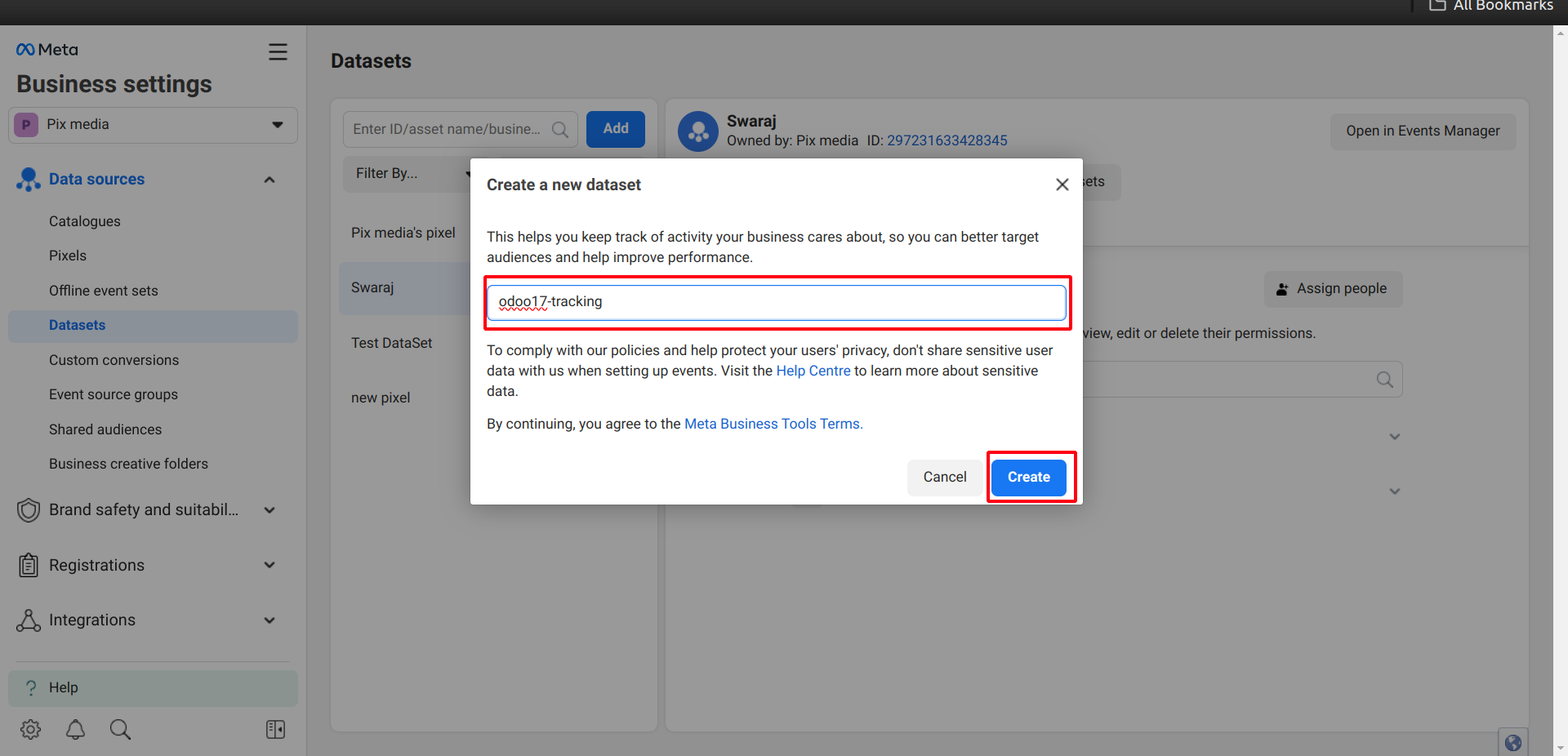Expand the upper chevron in people list

(1395, 437)
